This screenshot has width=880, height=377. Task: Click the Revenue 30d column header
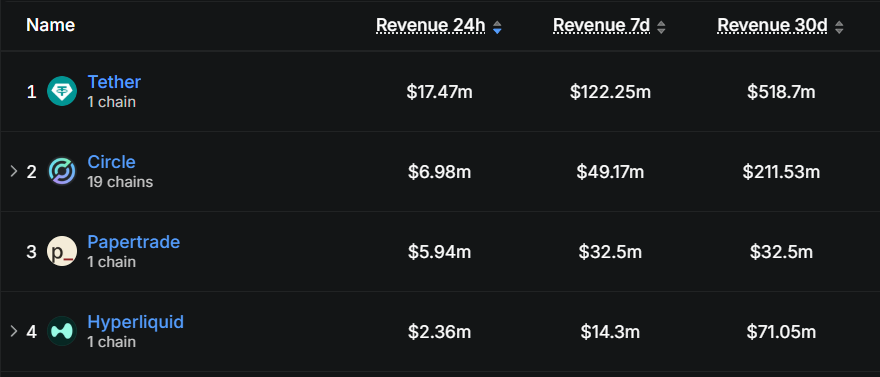pyautogui.click(x=772, y=25)
